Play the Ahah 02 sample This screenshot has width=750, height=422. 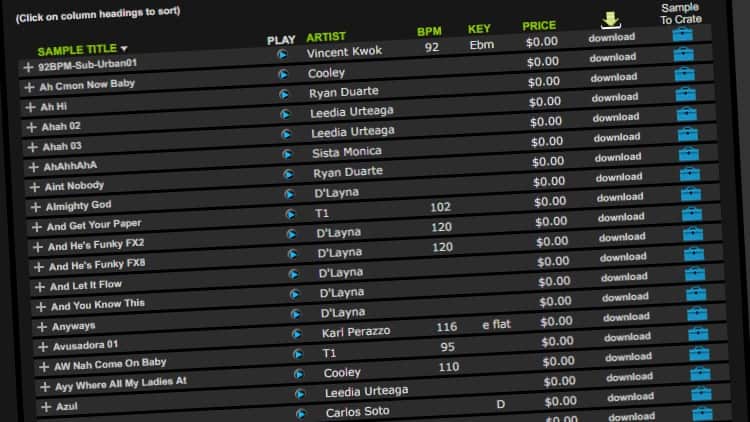coord(285,114)
